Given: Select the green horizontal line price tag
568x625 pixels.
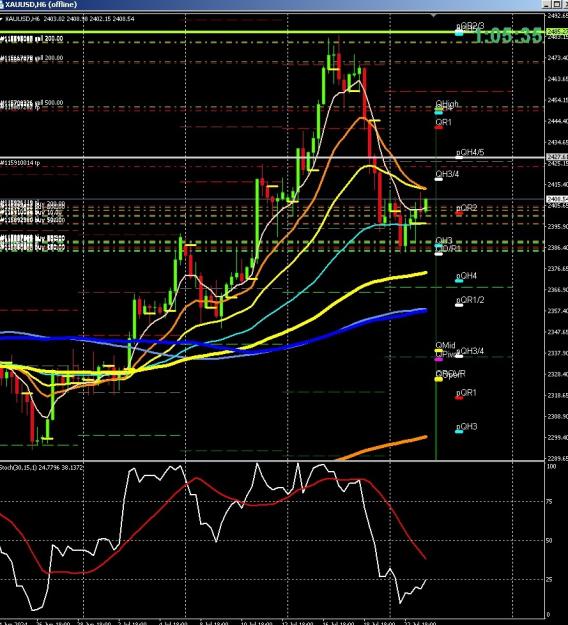Looking at the screenshot, I should pyautogui.click(x=556, y=31).
